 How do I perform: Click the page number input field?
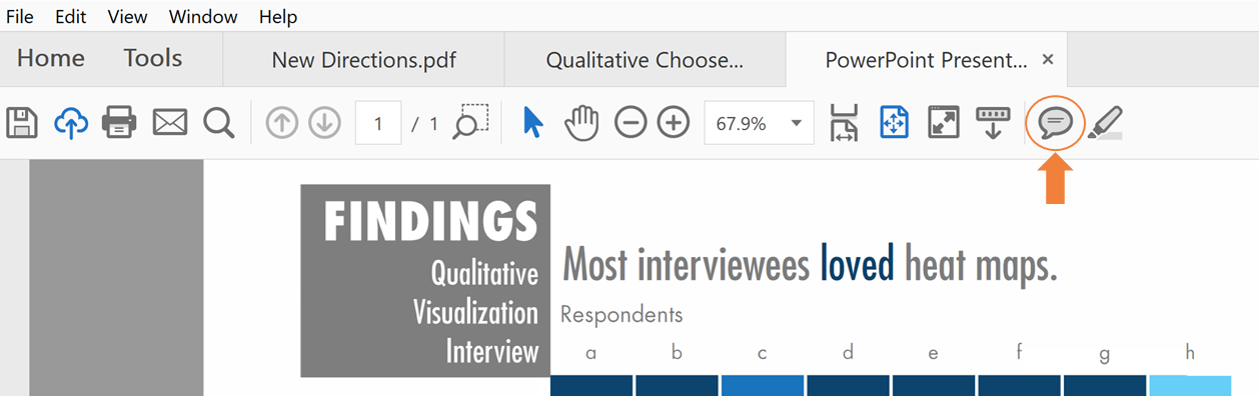pos(378,124)
